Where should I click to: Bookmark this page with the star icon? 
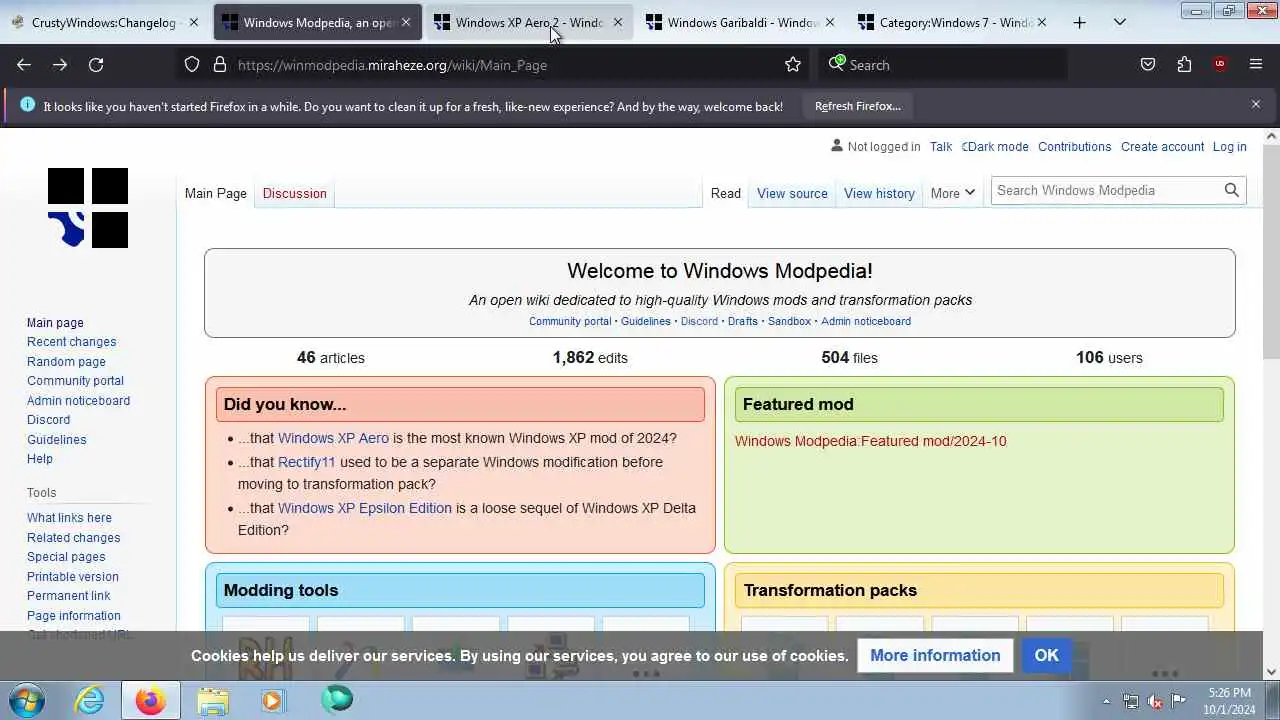tap(793, 64)
